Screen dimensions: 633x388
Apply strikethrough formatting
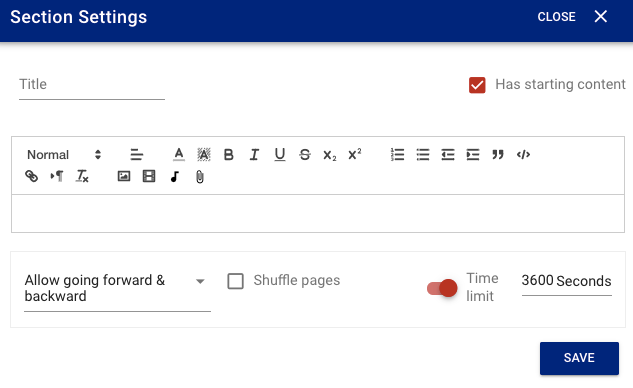coord(305,155)
